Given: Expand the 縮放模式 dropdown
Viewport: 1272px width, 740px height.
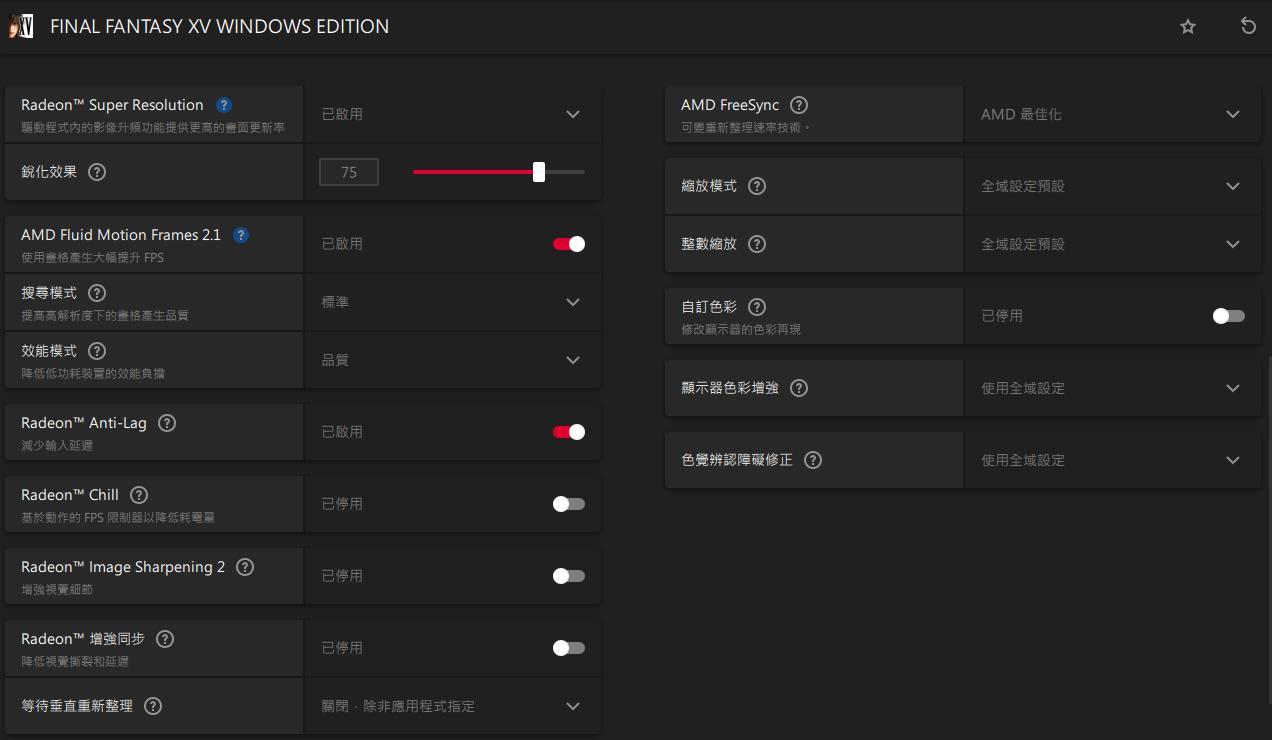Looking at the screenshot, I should click(1113, 186).
